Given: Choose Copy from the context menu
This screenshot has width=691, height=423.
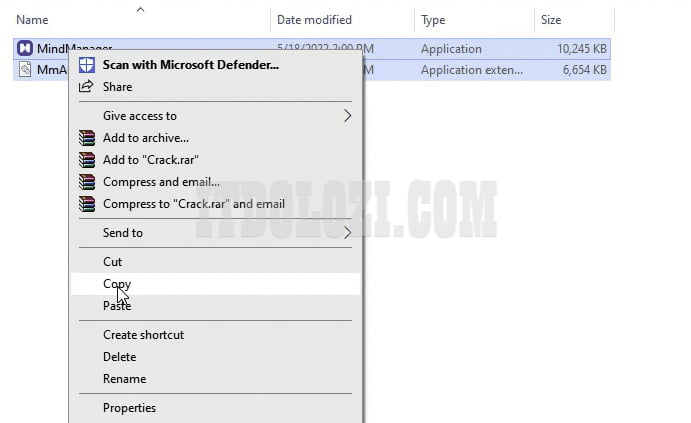Looking at the screenshot, I should (117, 284).
